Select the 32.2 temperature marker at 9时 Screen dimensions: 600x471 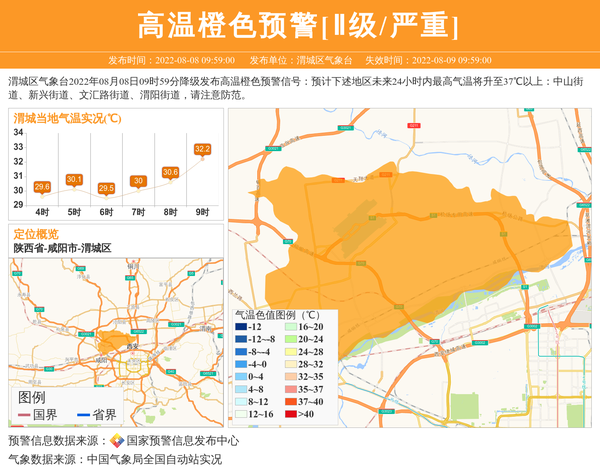[x=202, y=150]
